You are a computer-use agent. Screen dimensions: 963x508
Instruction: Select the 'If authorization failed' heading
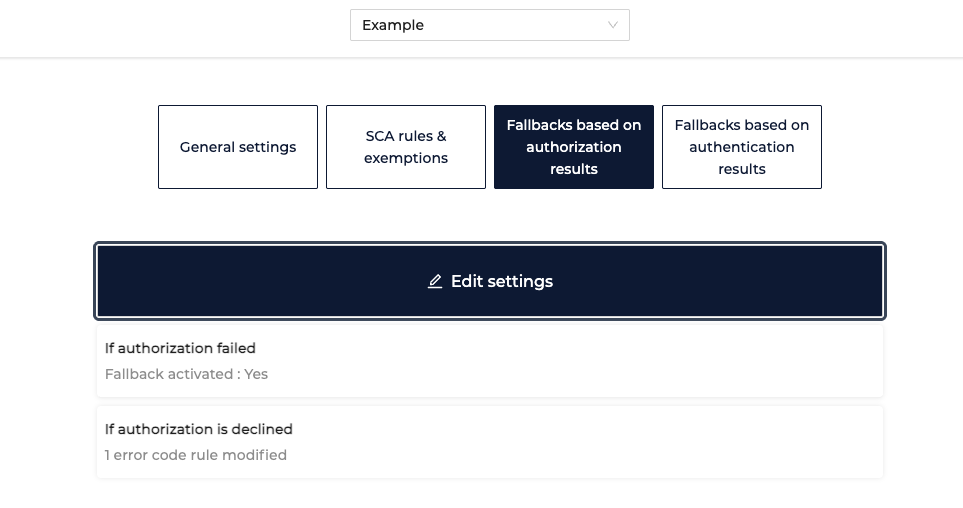click(x=180, y=348)
